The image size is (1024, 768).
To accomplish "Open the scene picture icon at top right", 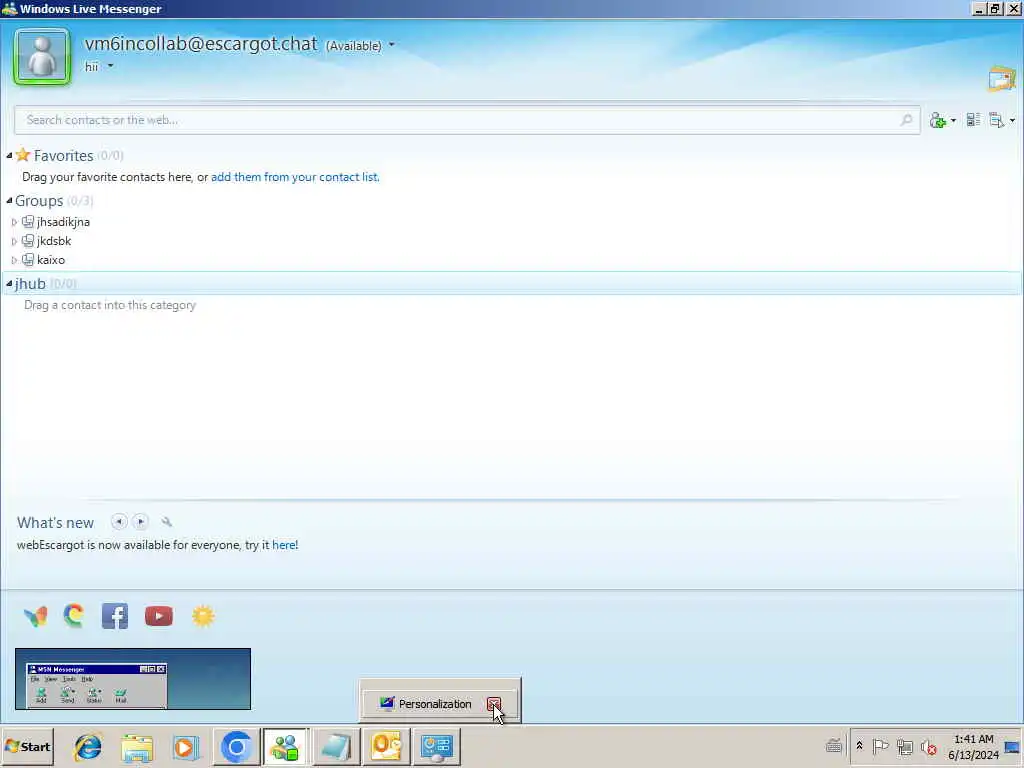I will 1002,78.
